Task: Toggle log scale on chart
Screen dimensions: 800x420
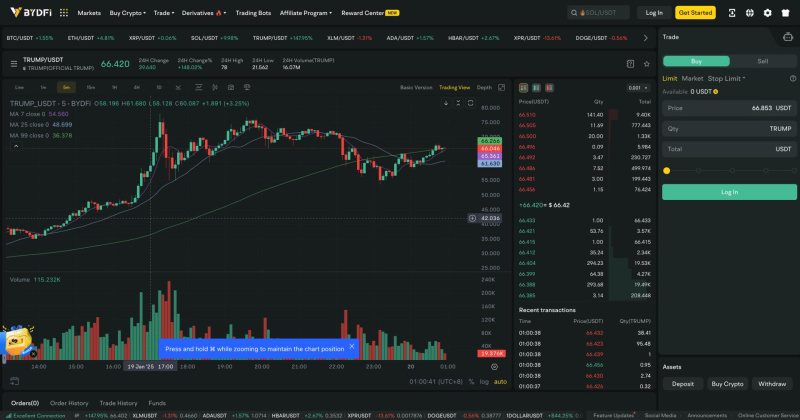Action: click(x=484, y=381)
